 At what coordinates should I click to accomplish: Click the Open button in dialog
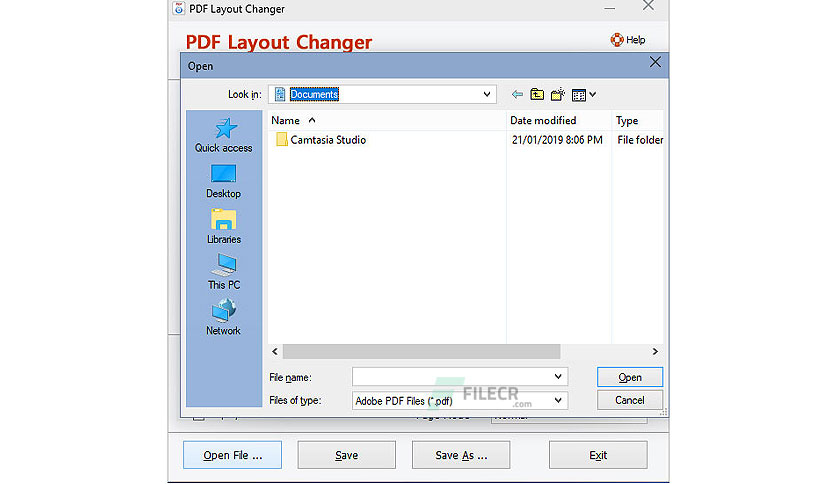coord(630,377)
